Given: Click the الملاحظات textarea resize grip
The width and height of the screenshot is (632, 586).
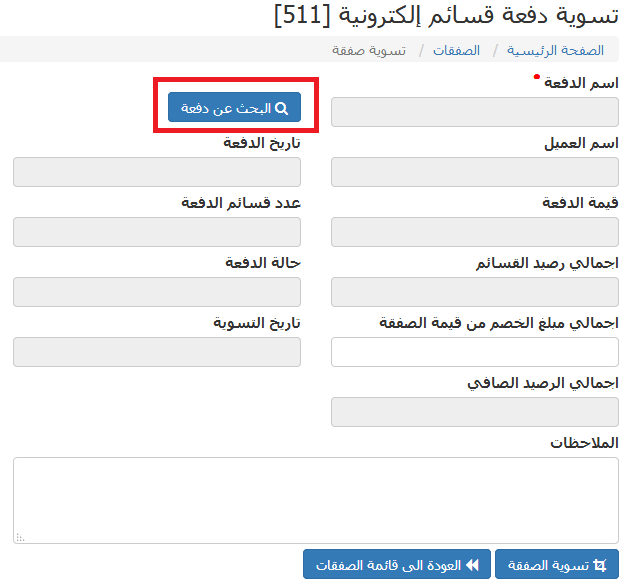Looking at the screenshot, I should tap(20, 538).
